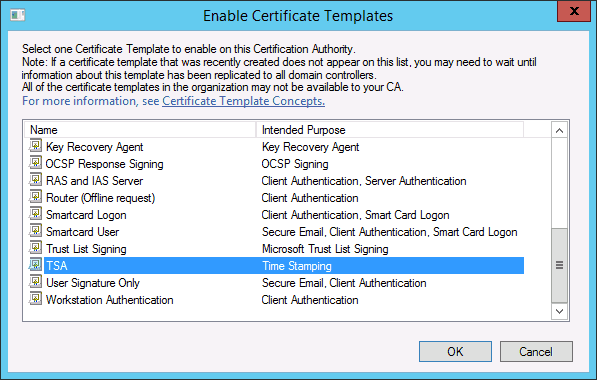This screenshot has width=597, height=380.
Task: Confirm selection with the OK button
Action: coord(455,351)
